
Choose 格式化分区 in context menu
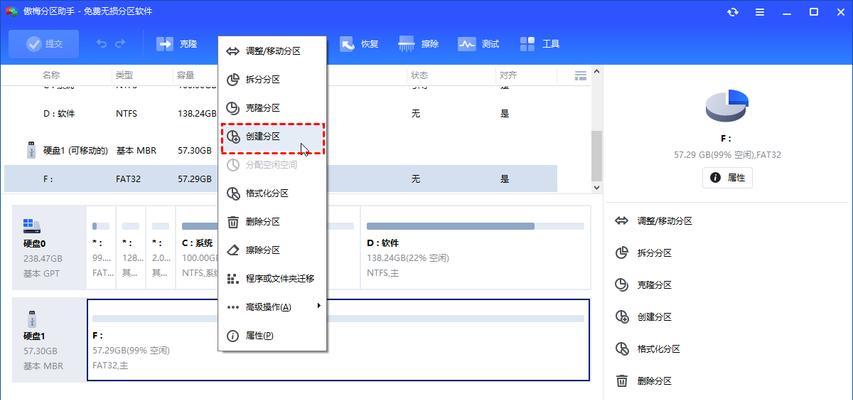[x=272, y=193]
